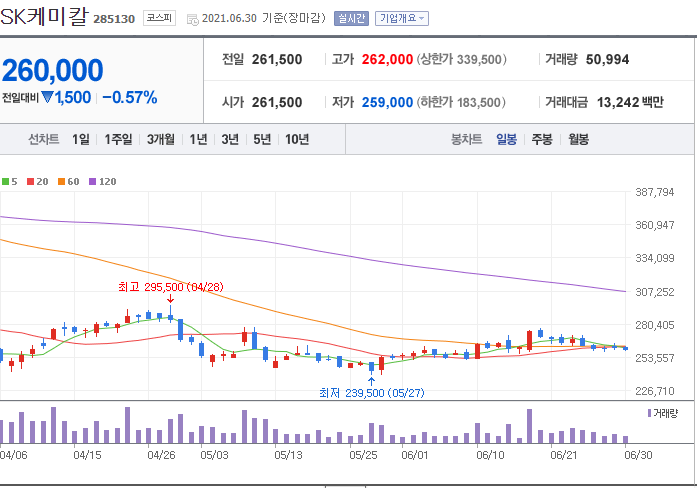
Task: Select the 3년 line chart period
Action: tap(230, 140)
